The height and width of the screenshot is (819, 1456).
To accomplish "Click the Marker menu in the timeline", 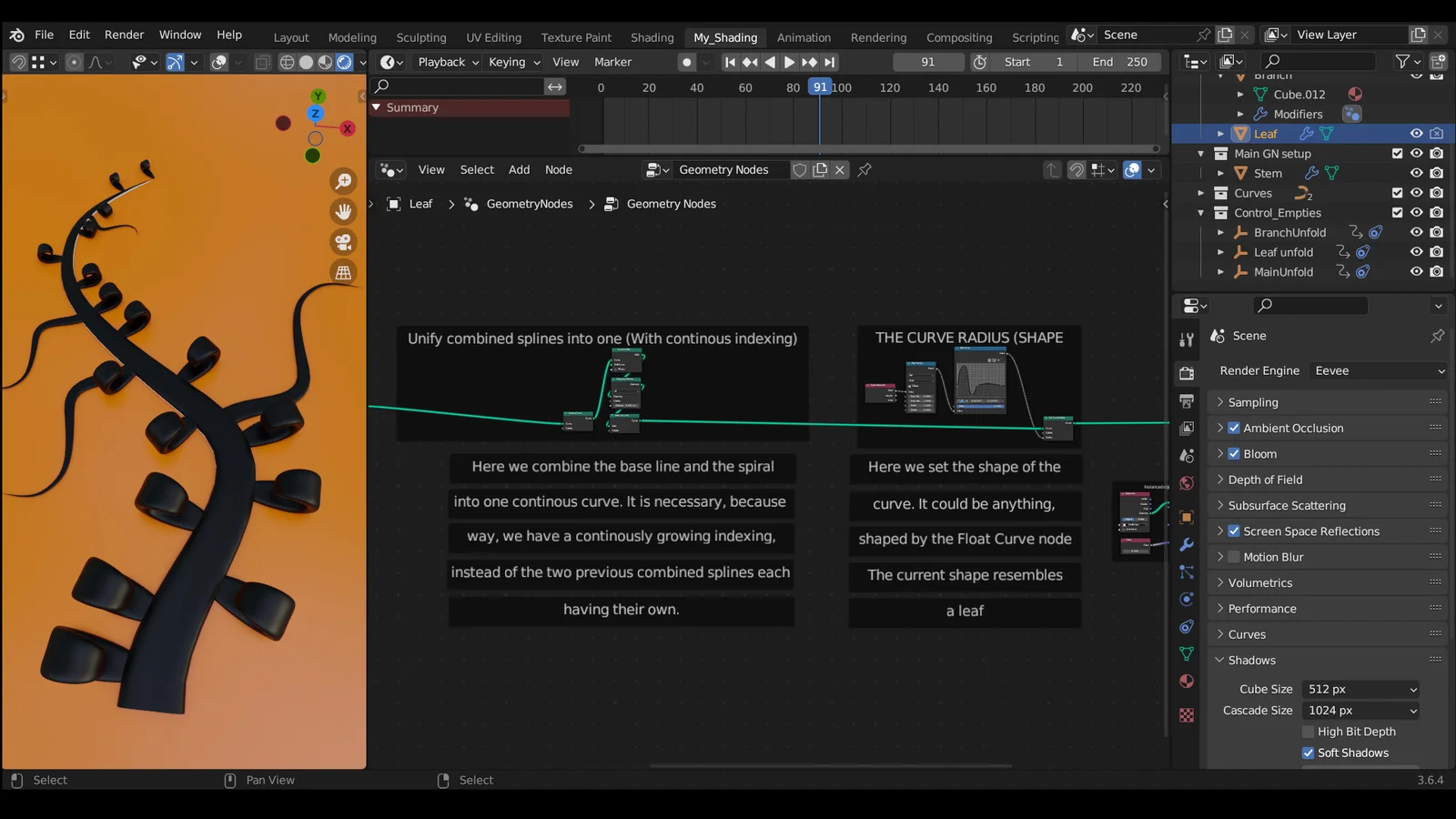I will [612, 62].
